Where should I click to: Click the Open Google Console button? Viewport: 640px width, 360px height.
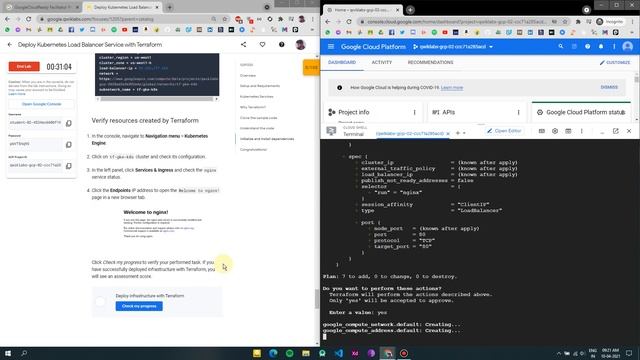click(41, 104)
